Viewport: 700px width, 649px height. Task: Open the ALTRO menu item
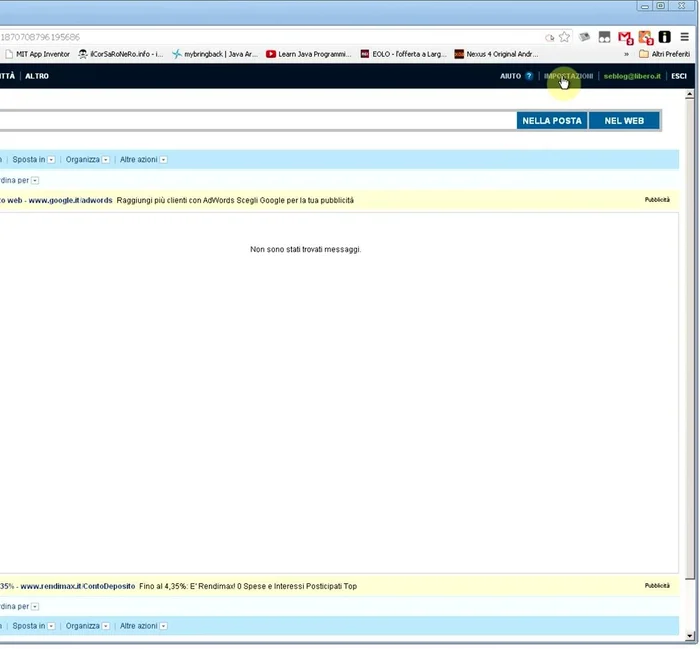(37, 76)
